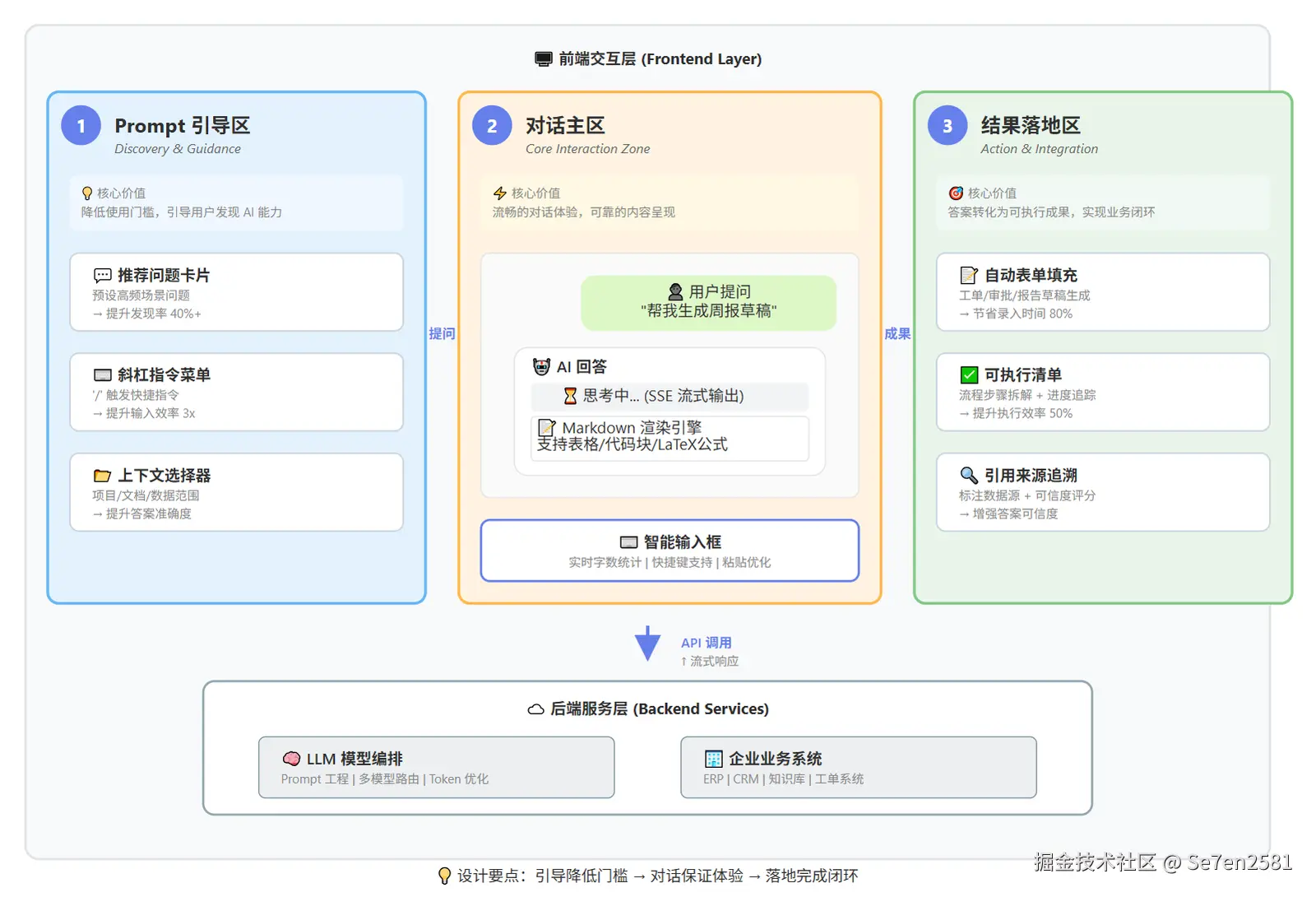Click the hourglass icon beside 思考中
Image resolution: width=1316 pixels, height=897 pixels.
[x=570, y=396]
